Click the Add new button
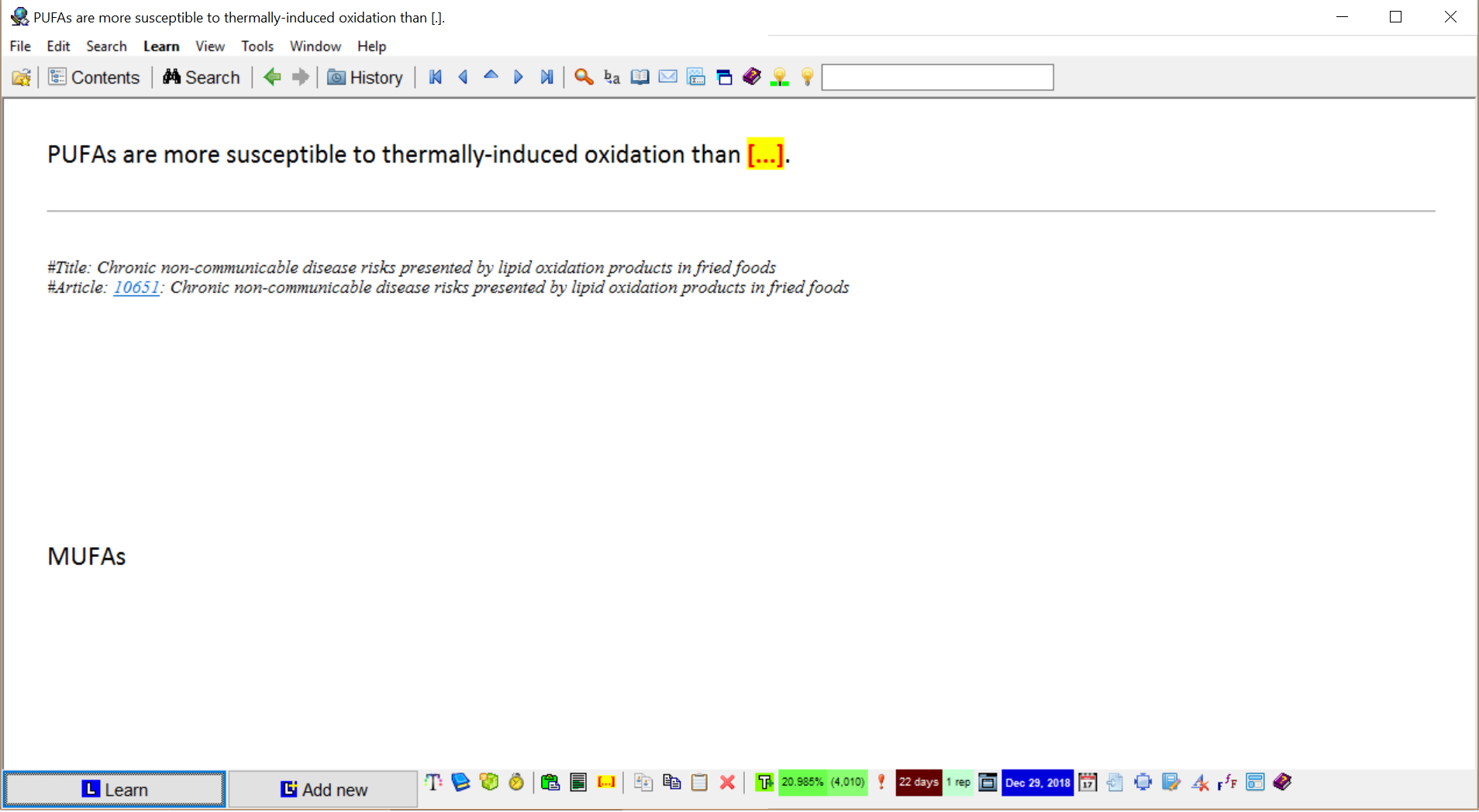Image resolution: width=1479 pixels, height=812 pixels. point(323,790)
